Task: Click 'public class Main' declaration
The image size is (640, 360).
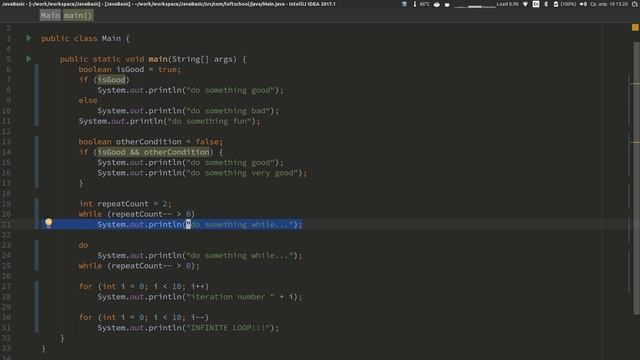Action: click(x=81, y=38)
